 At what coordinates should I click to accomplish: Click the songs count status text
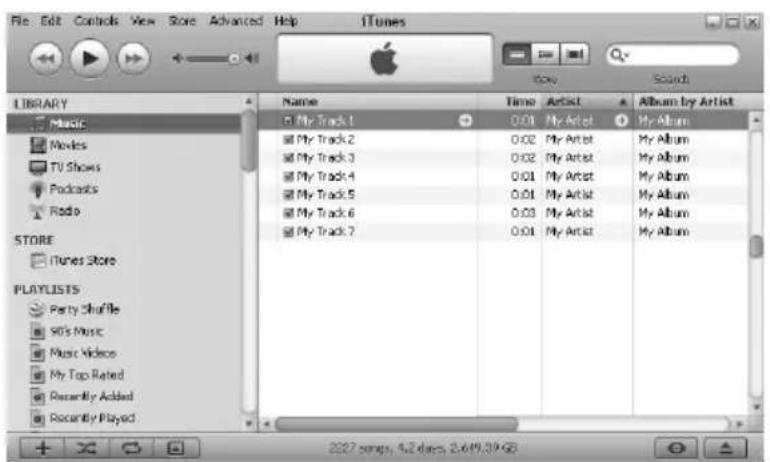(423, 448)
